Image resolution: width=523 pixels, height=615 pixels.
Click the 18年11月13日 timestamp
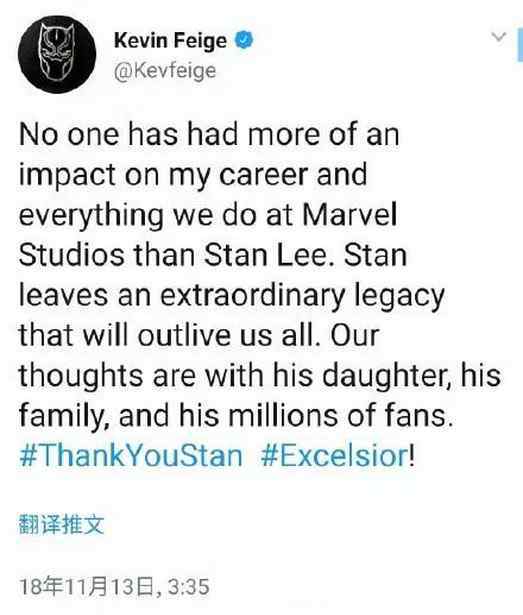[x=114, y=587]
